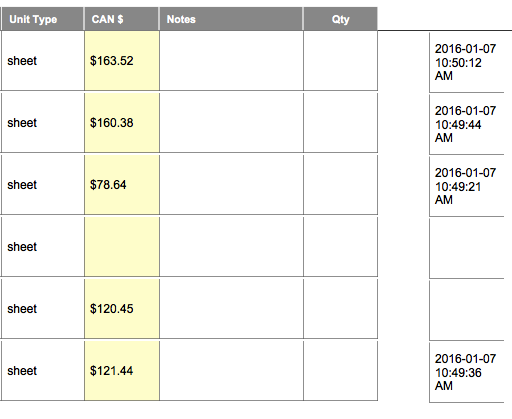Click the 10:49:21 AM timestamp cell
The image size is (512, 419).
pyautogui.click(x=467, y=186)
